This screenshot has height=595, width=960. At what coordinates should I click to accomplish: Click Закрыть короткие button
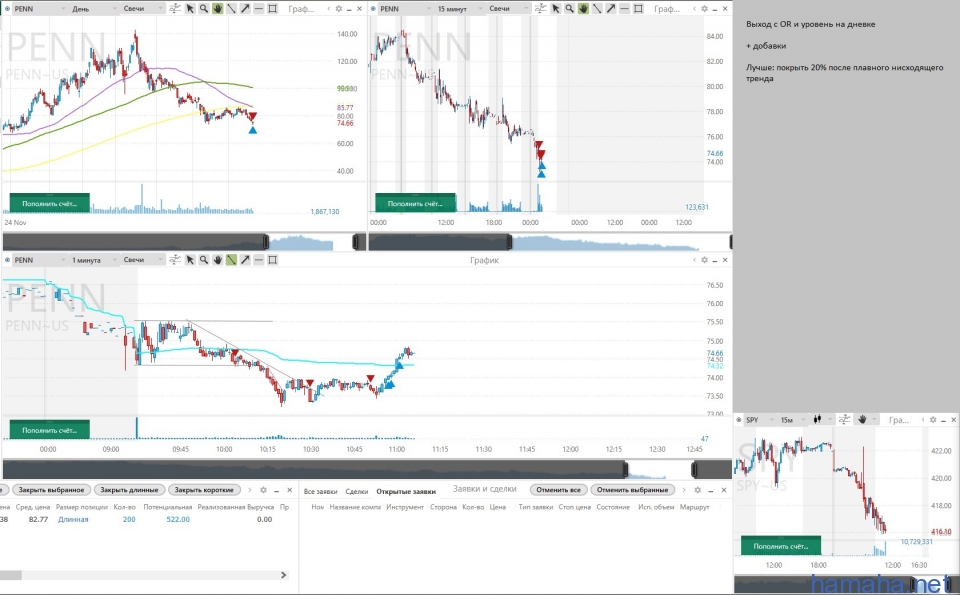click(204, 490)
